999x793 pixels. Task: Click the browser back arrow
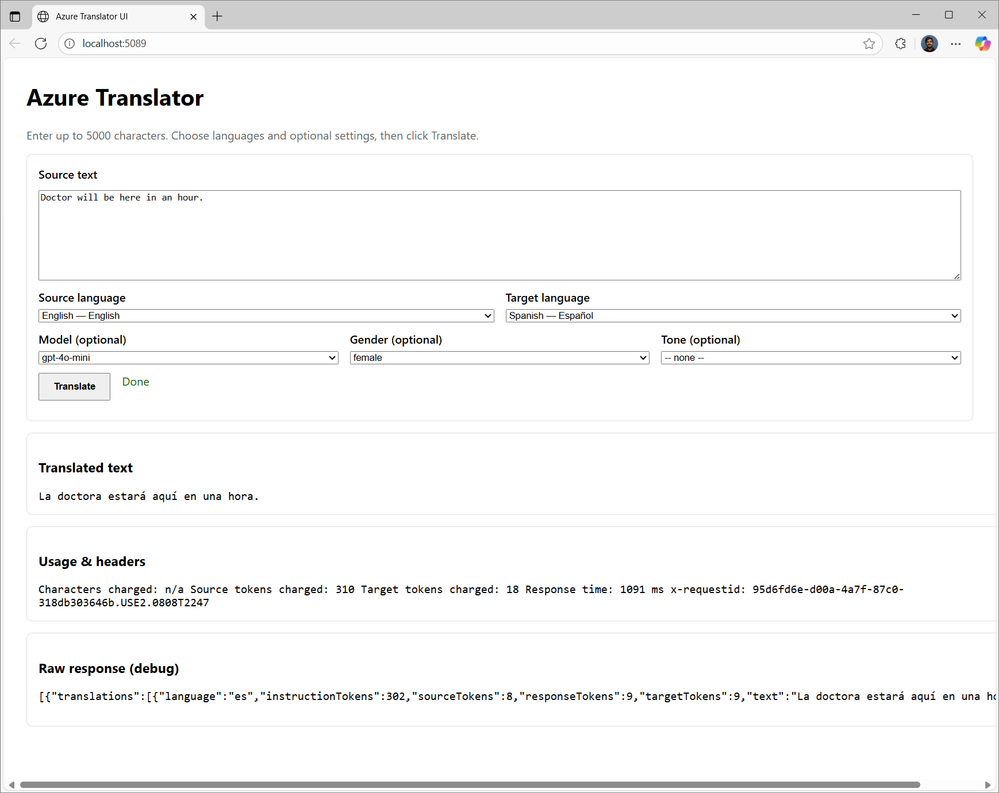coord(15,43)
